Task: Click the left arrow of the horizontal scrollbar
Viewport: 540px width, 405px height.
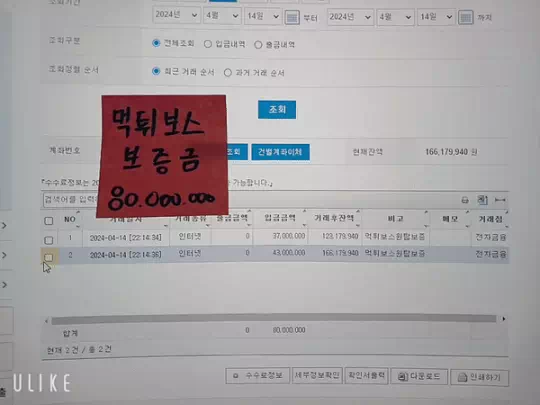Action: [x=46, y=321]
